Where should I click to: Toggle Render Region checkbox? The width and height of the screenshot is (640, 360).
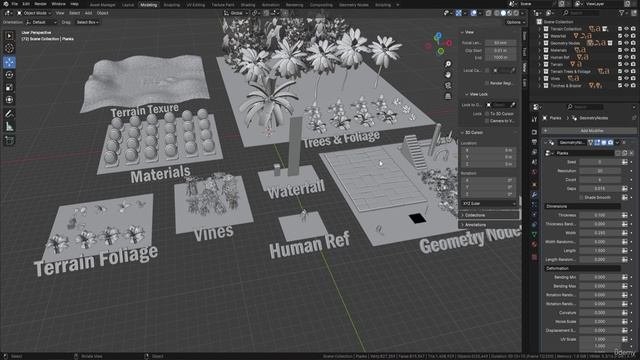tap(487, 83)
